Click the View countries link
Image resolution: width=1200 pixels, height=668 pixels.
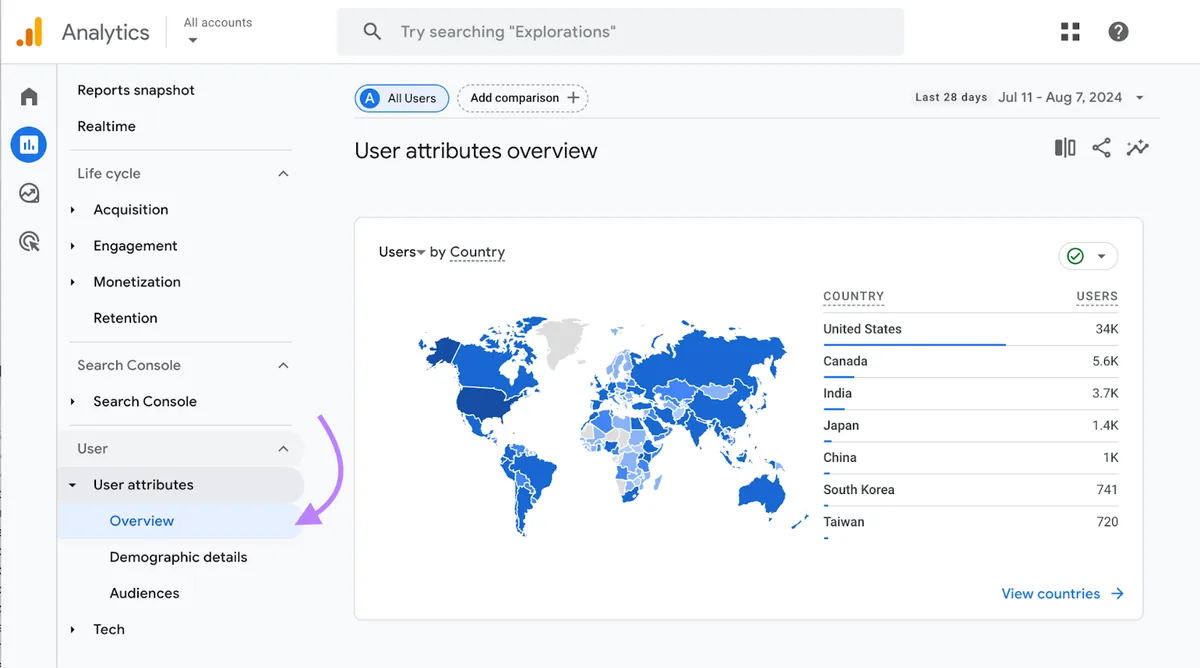(1063, 594)
